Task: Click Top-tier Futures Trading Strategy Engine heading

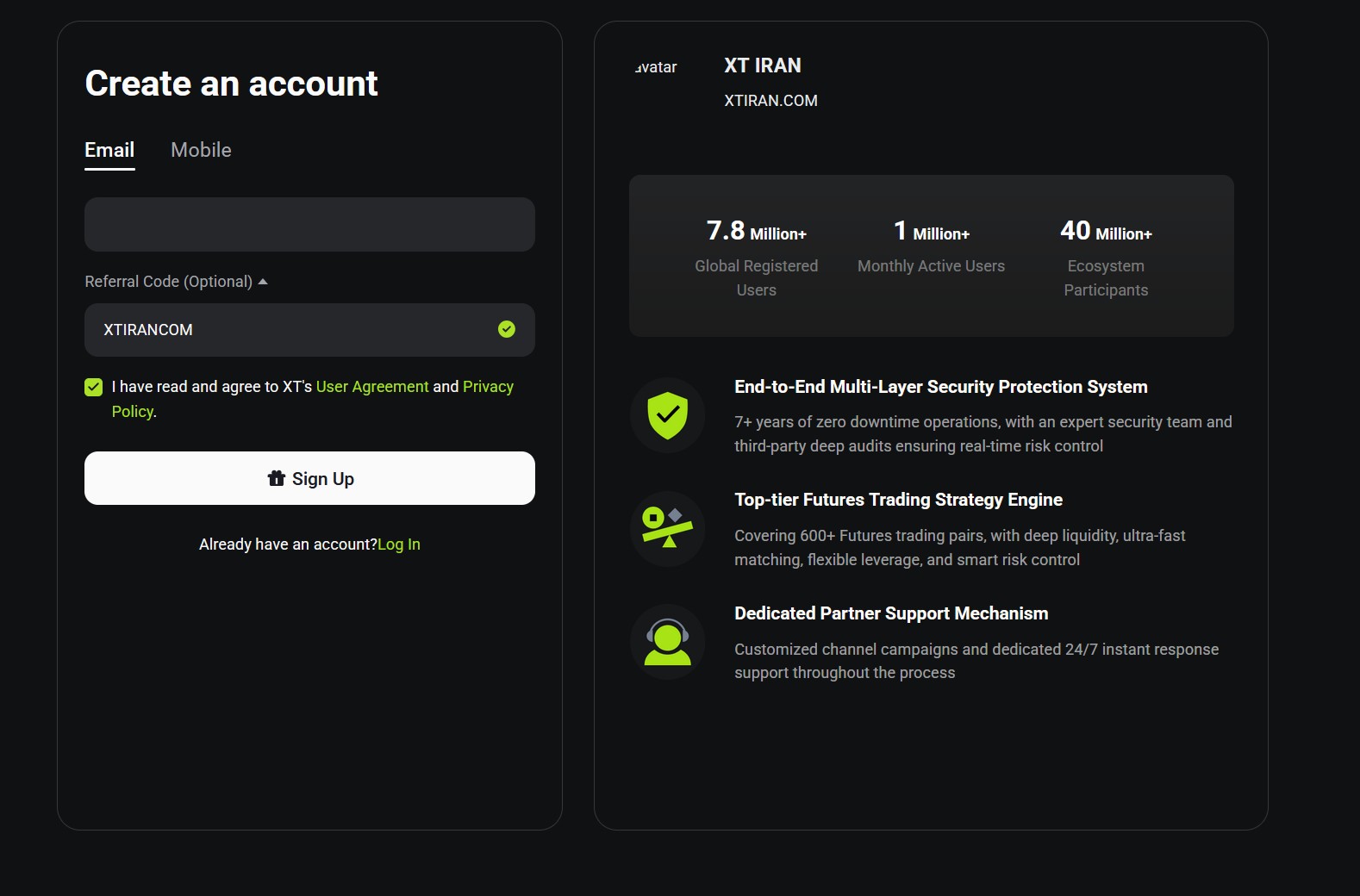Action: 898,500
